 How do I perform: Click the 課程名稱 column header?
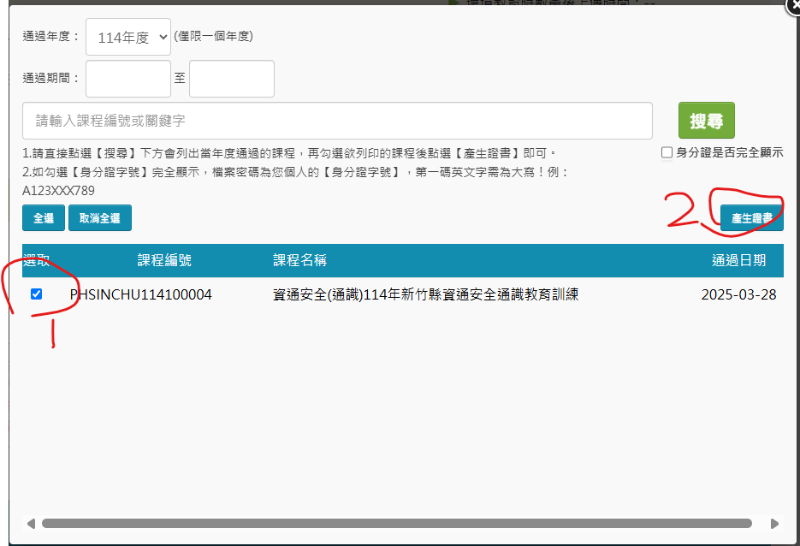(300, 260)
